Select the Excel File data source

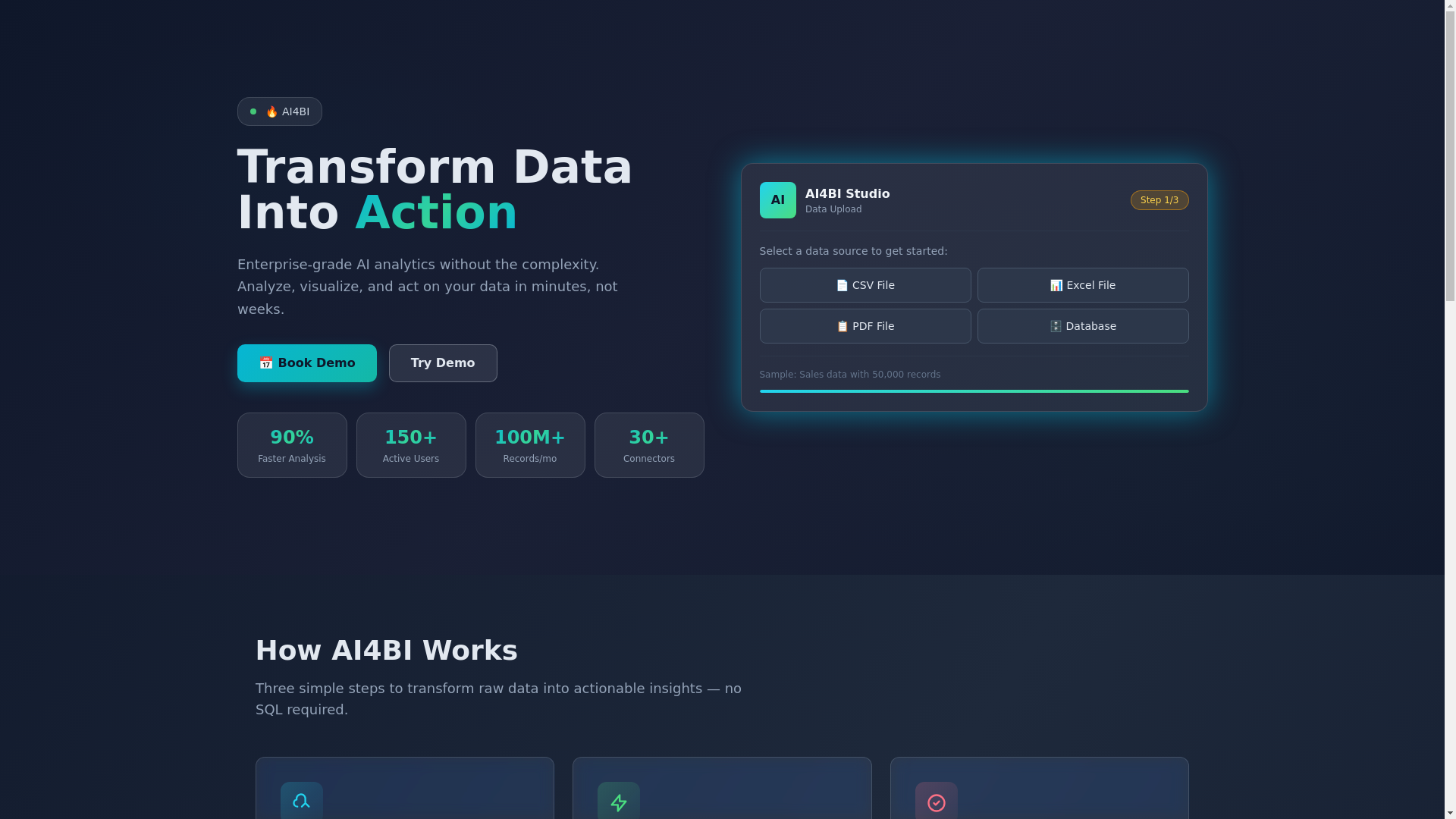click(x=1082, y=285)
